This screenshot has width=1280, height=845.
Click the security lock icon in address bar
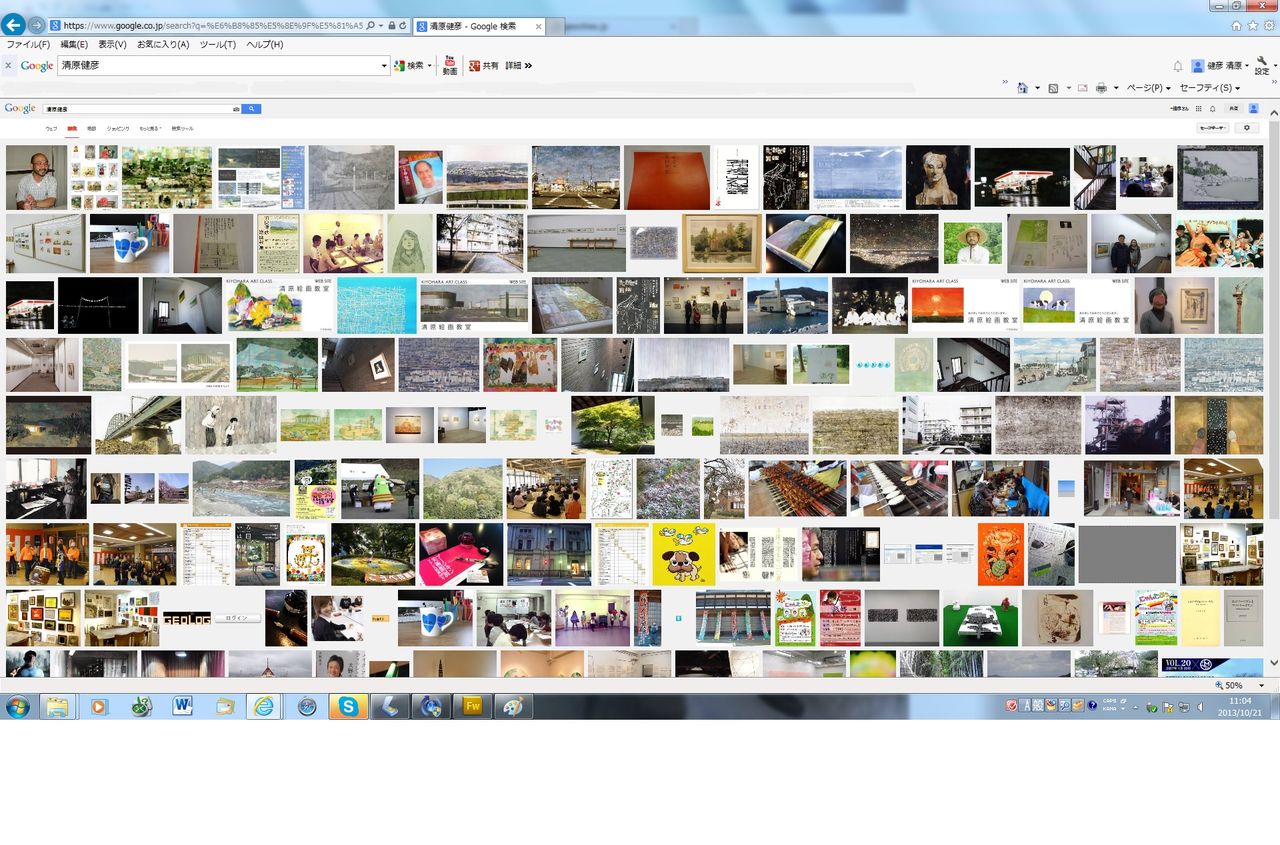coord(392,25)
